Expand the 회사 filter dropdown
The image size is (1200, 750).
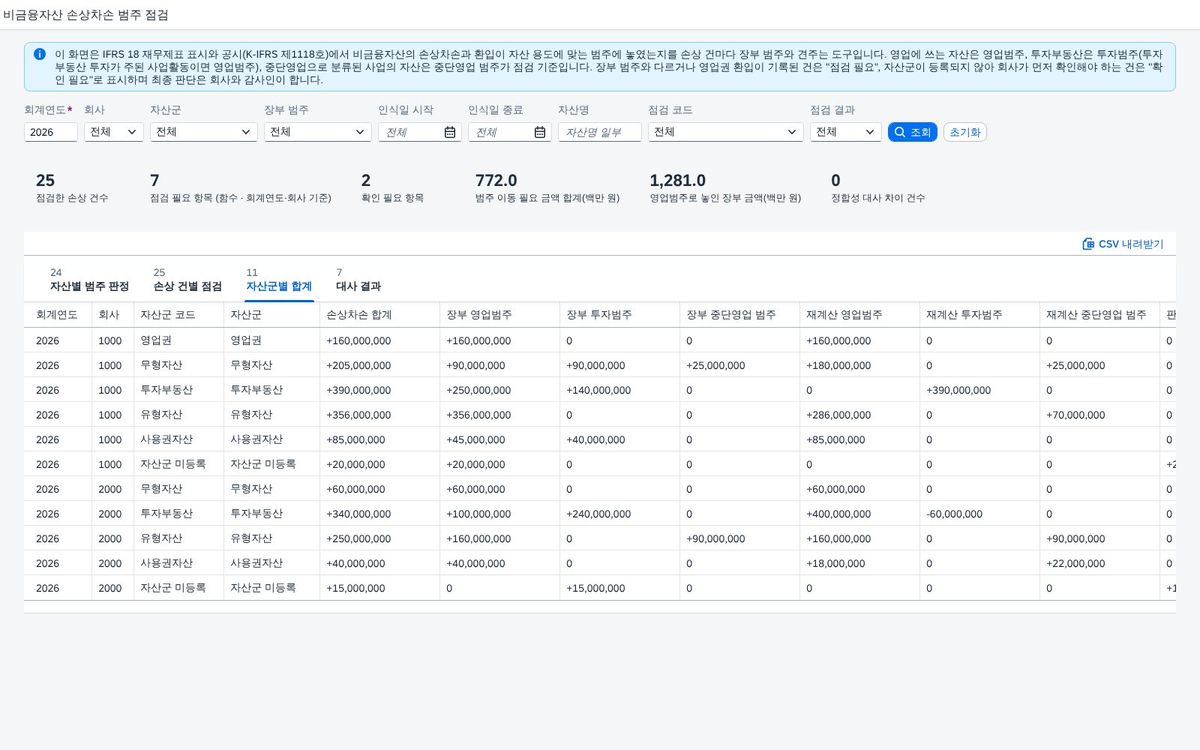coord(114,132)
